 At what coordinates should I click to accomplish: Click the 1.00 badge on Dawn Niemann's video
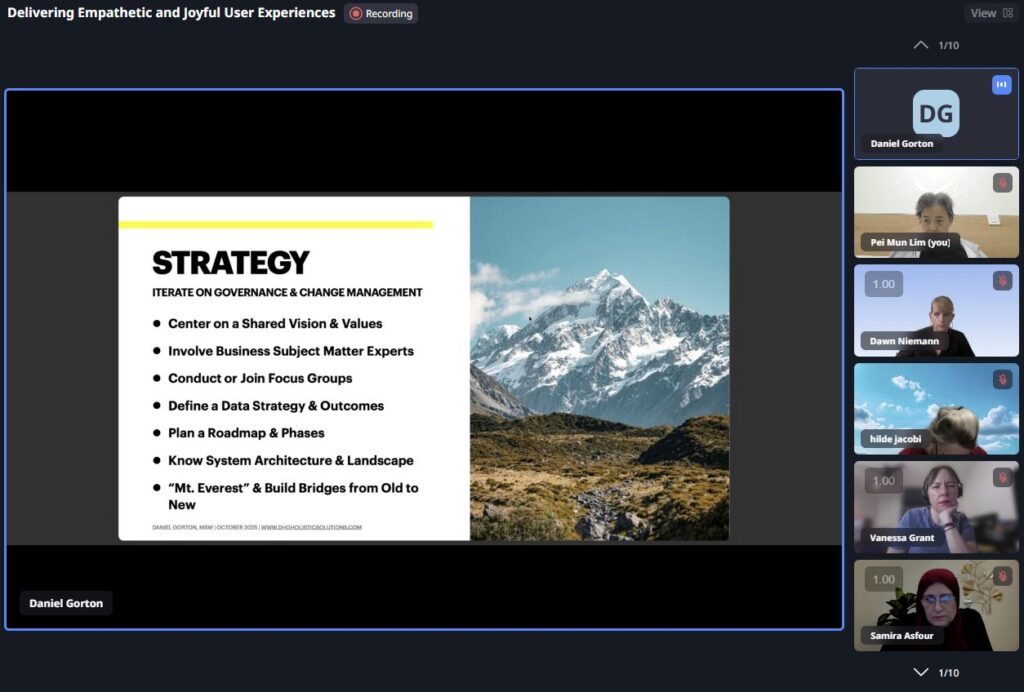[883, 284]
